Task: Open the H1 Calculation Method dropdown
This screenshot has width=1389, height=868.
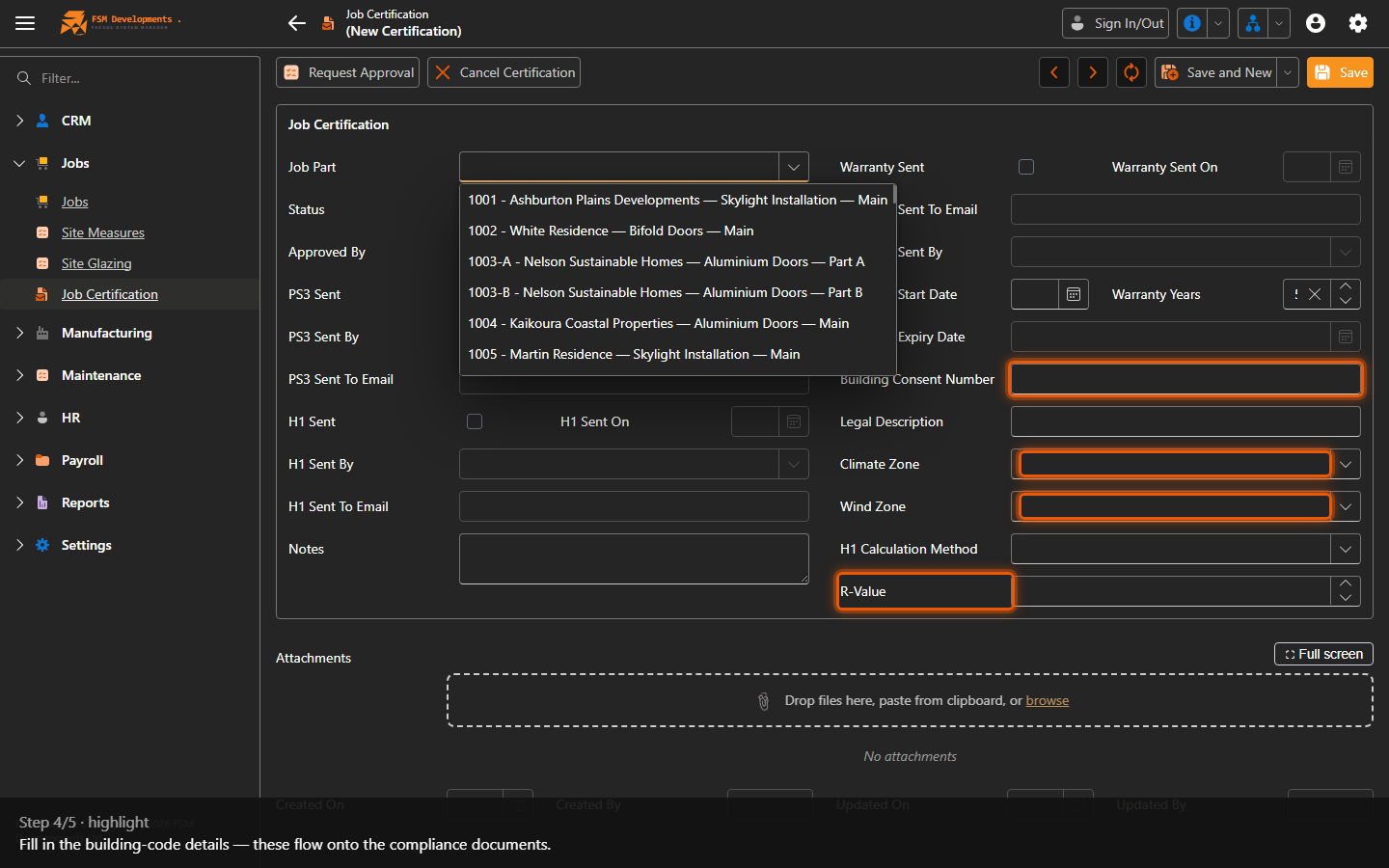Action: [1346, 549]
